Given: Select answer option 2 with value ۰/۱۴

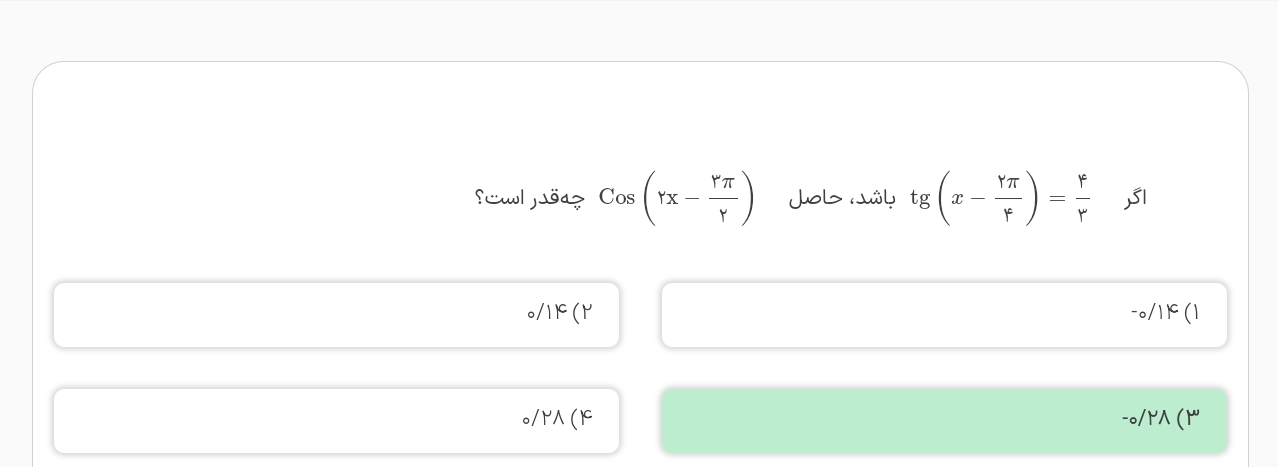Looking at the screenshot, I should (336, 315).
